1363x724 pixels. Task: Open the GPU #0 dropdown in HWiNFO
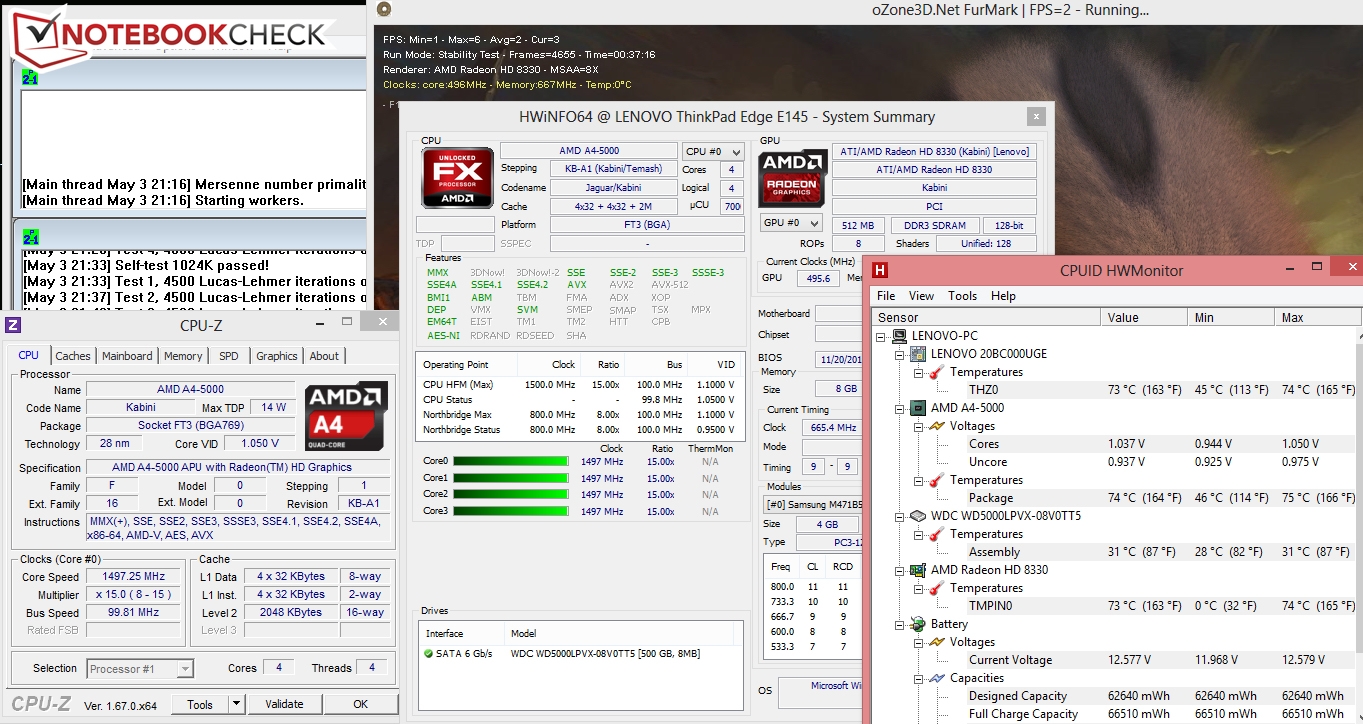(790, 224)
